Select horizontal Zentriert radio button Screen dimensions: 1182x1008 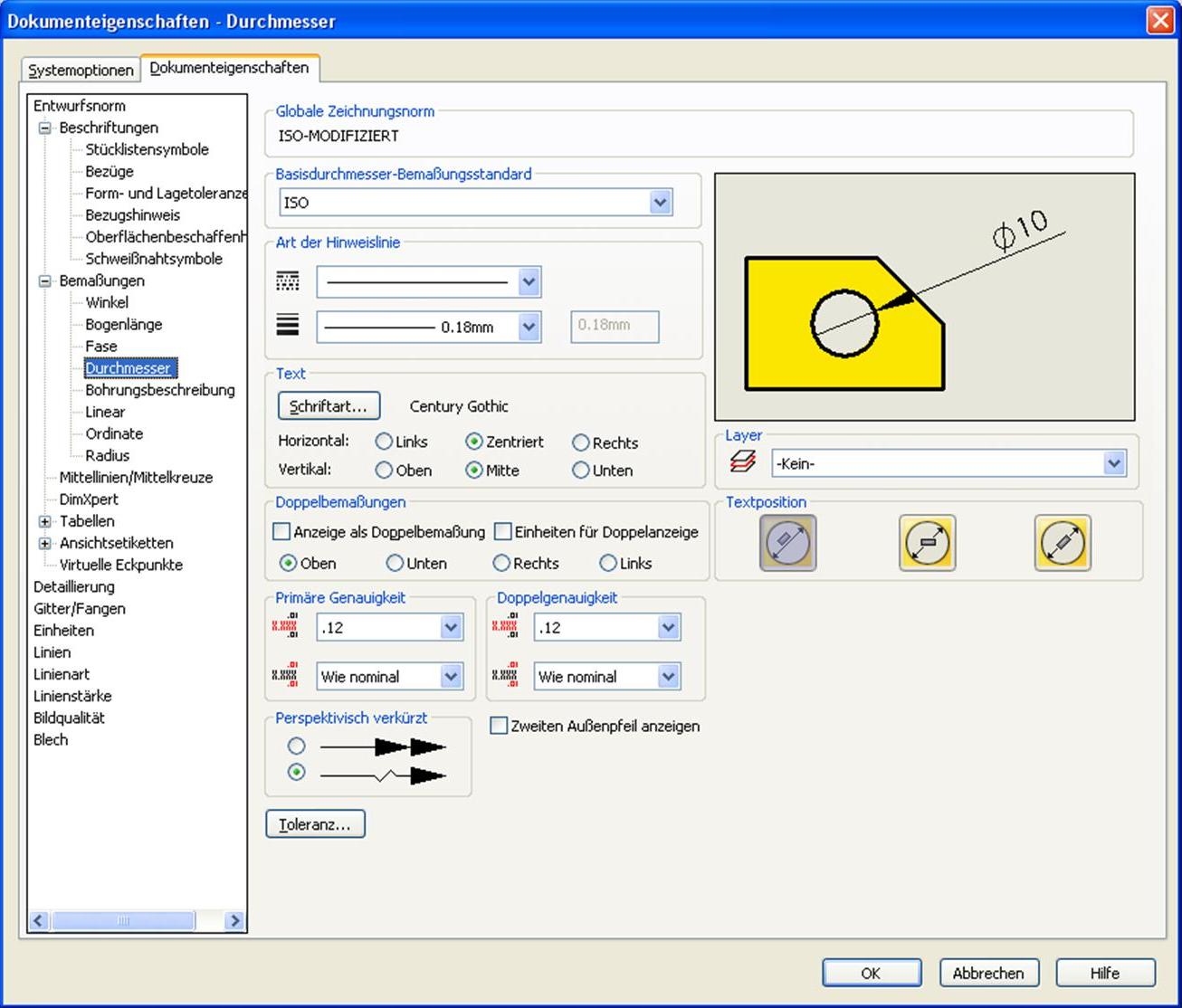473,442
